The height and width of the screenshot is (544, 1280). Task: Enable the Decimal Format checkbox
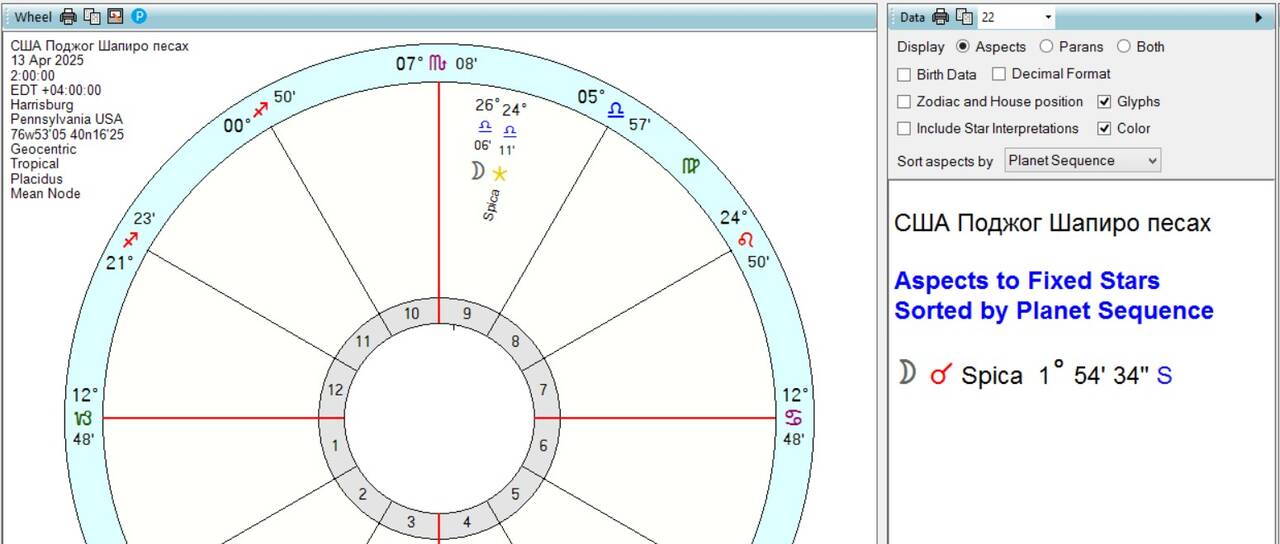click(x=999, y=74)
